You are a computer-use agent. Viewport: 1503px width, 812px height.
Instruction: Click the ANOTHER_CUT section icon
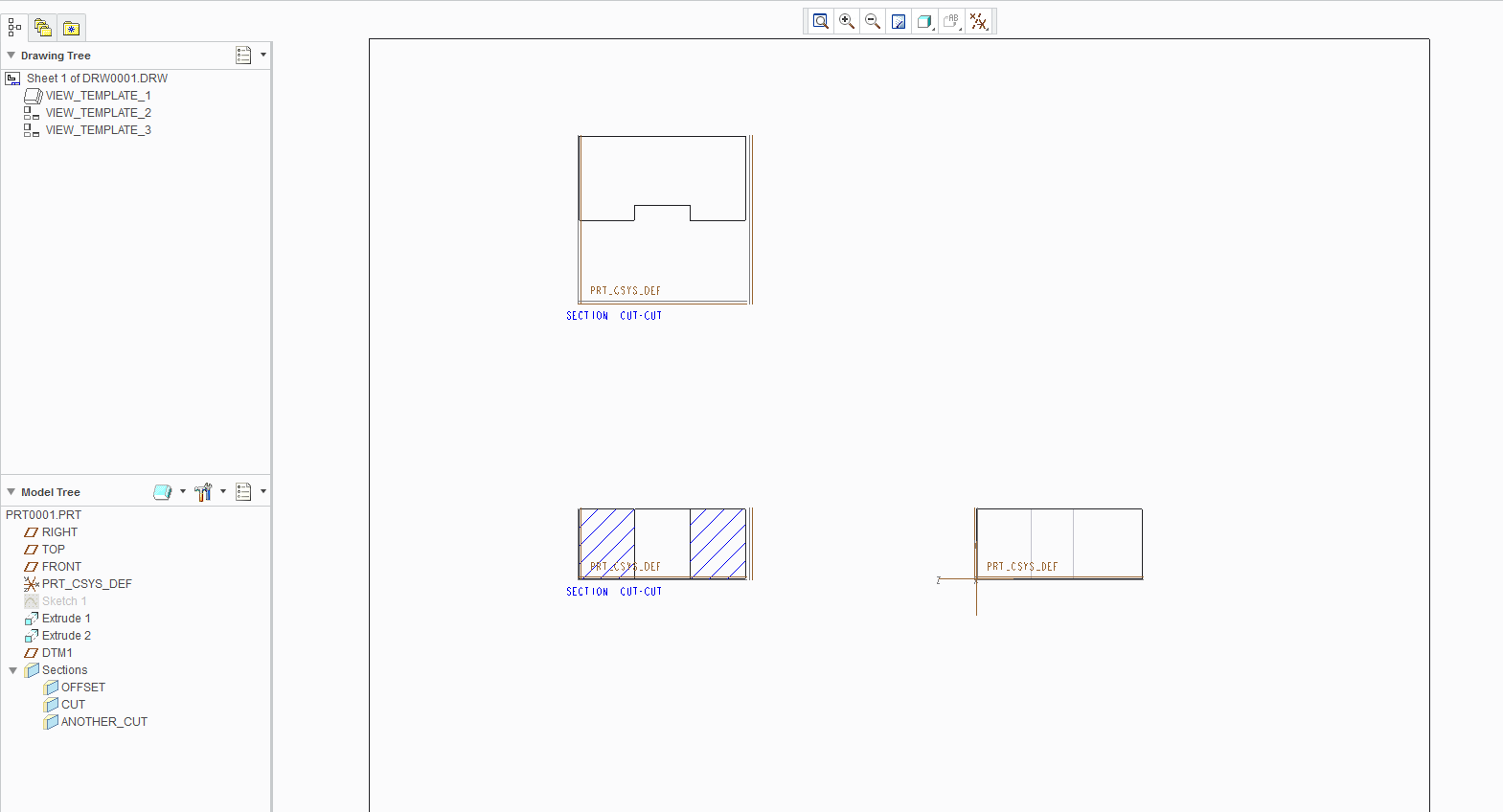pos(51,722)
